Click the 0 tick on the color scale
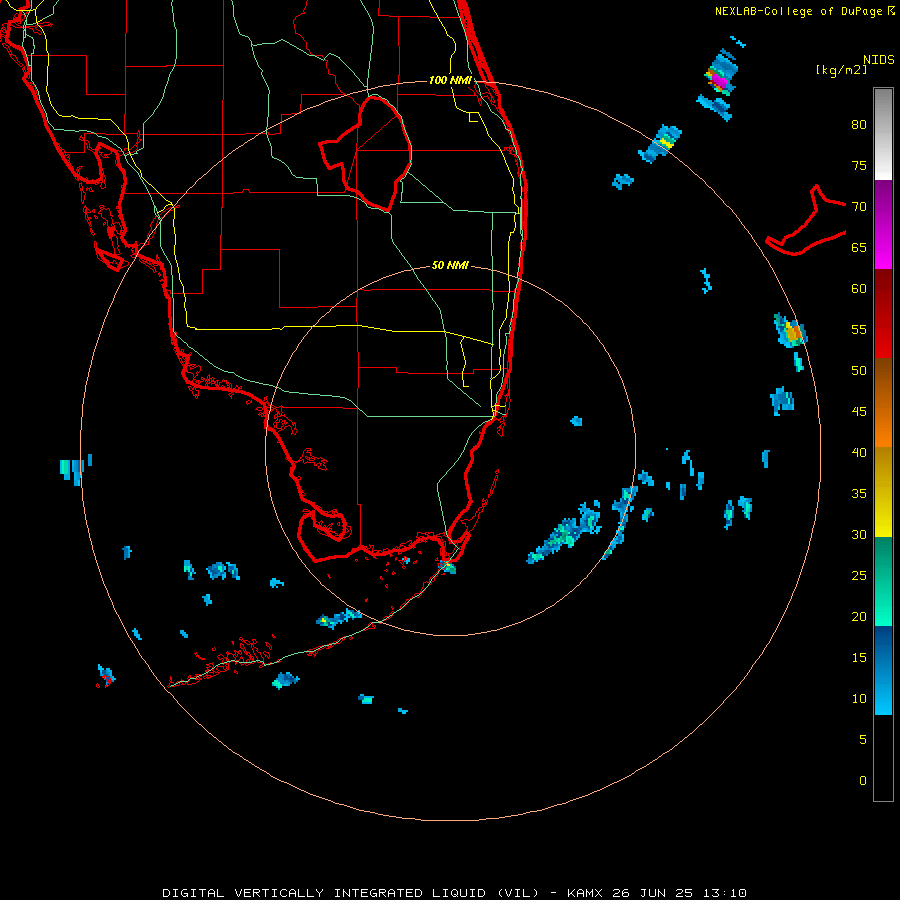 point(863,781)
